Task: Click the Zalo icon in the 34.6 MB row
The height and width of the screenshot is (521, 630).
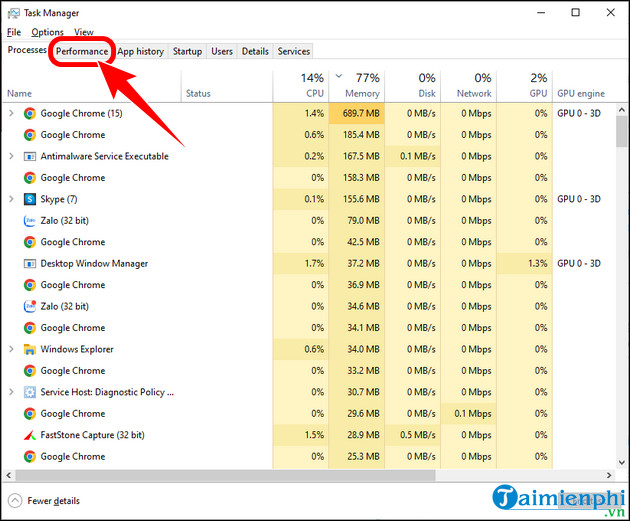Action: [29, 306]
